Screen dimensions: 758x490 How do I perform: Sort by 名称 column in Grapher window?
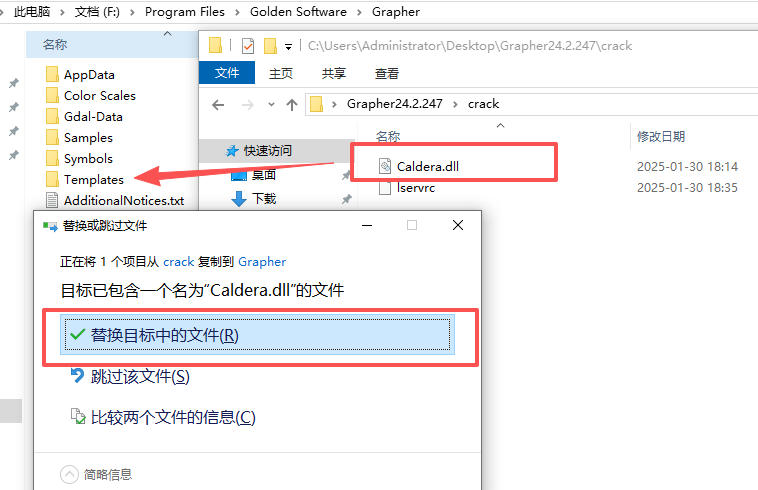click(55, 45)
